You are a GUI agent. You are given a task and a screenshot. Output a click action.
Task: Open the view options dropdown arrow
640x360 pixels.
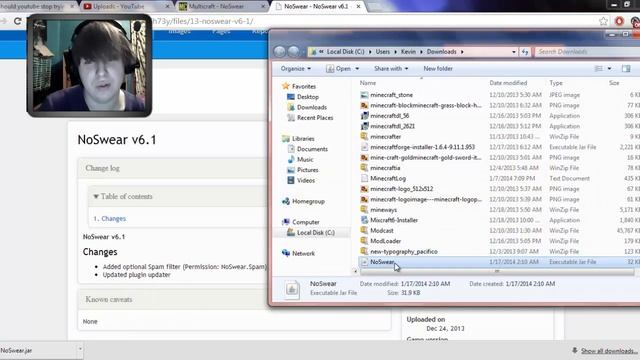tap(609, 69)
